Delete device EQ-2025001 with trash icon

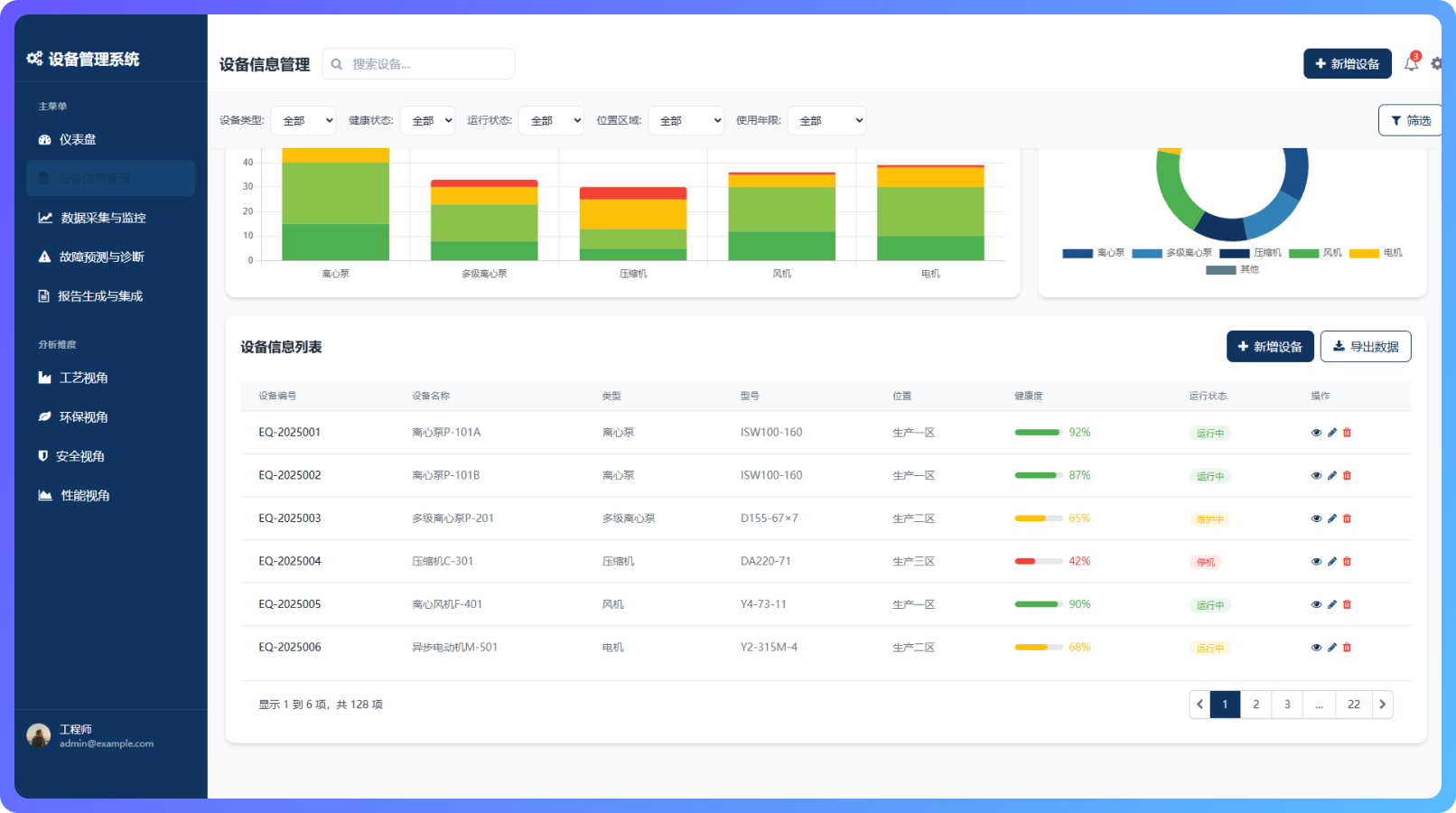(x=1347, y=433)
